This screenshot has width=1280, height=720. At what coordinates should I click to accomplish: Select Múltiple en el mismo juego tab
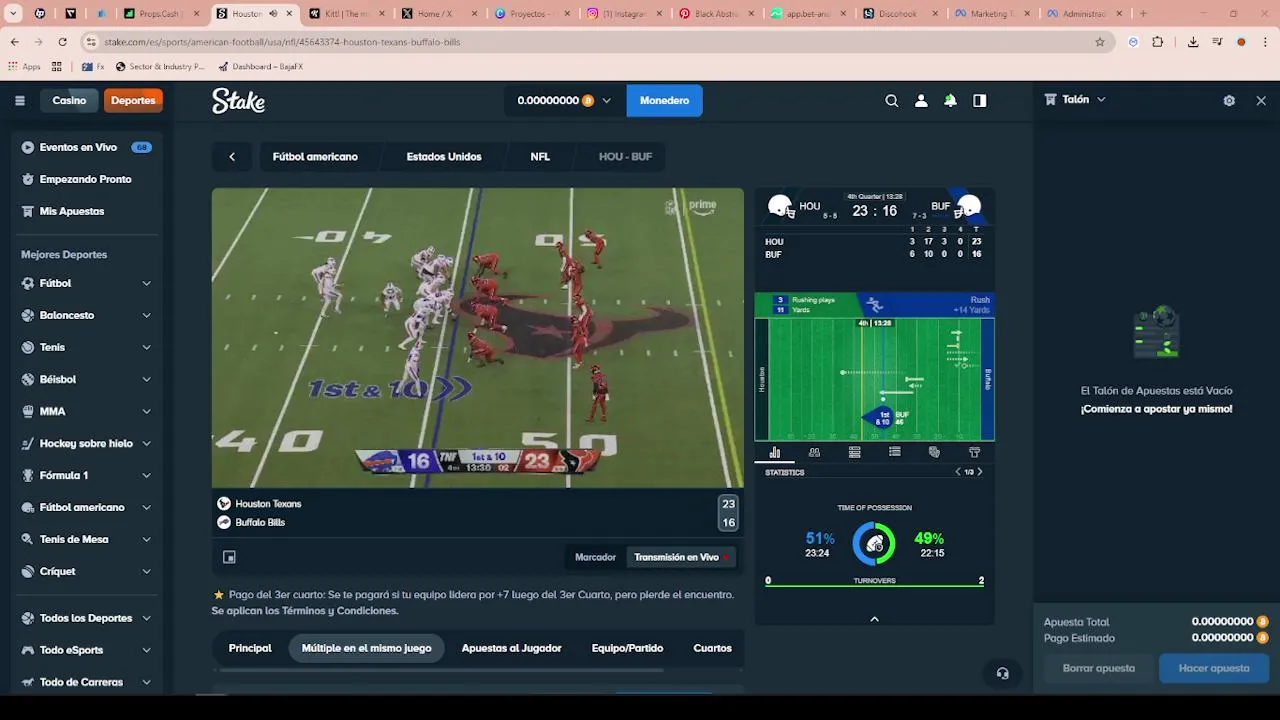pyautogui.click(x=367, y=648)
